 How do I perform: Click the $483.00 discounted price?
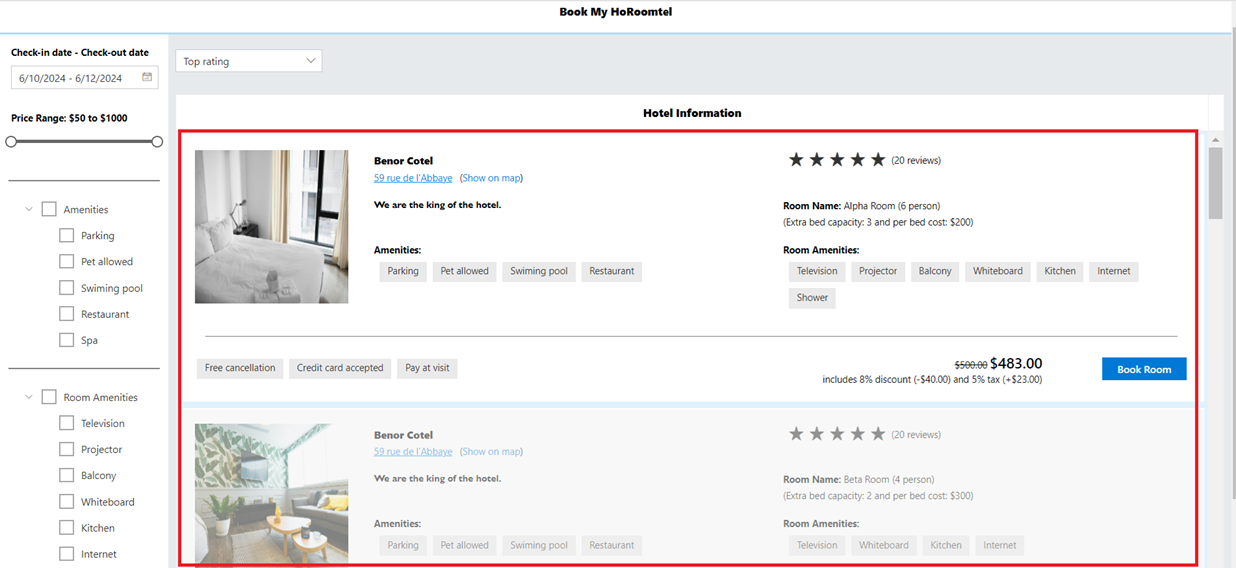[x=1016, y=364]
